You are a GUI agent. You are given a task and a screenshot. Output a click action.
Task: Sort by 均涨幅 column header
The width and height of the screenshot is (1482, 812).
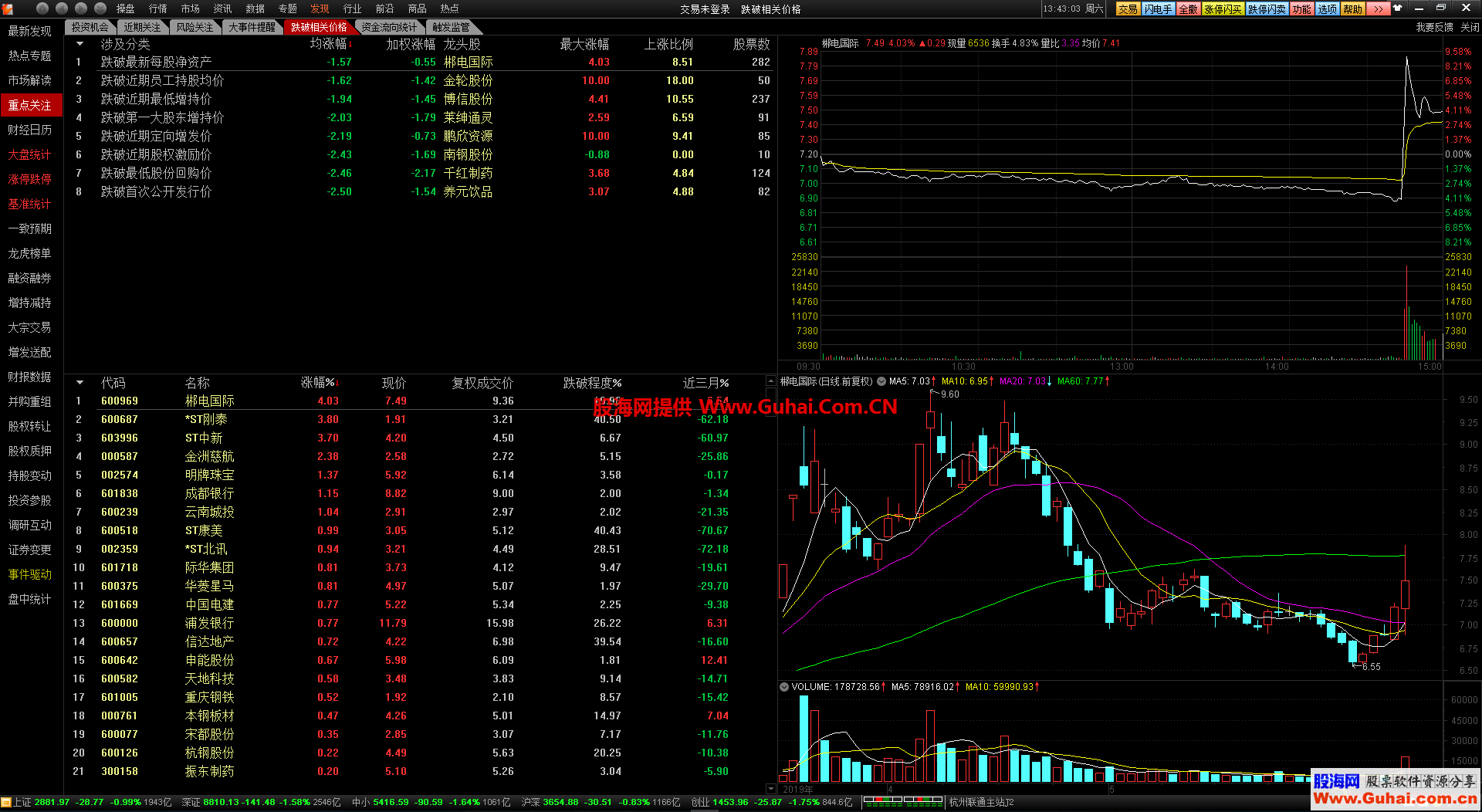pyautogui.click(x=330, y=44)
